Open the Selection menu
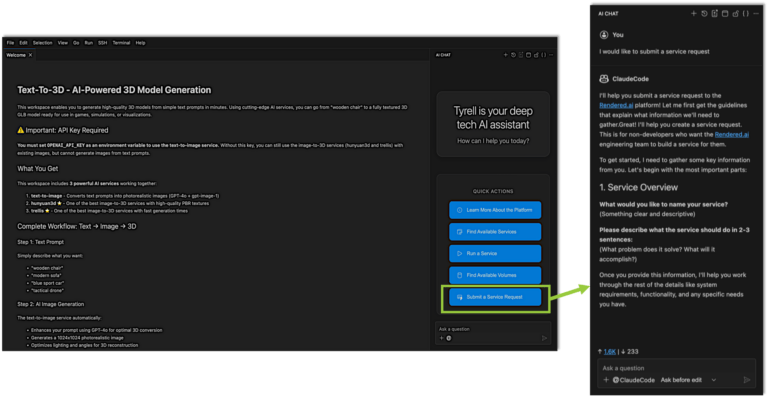The width and height of the screenshot is (768, 397). coord(43,43)
